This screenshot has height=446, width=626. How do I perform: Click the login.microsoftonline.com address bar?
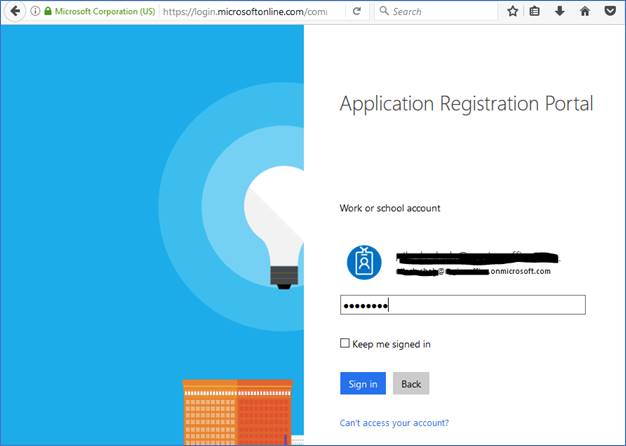coord(245,12)
